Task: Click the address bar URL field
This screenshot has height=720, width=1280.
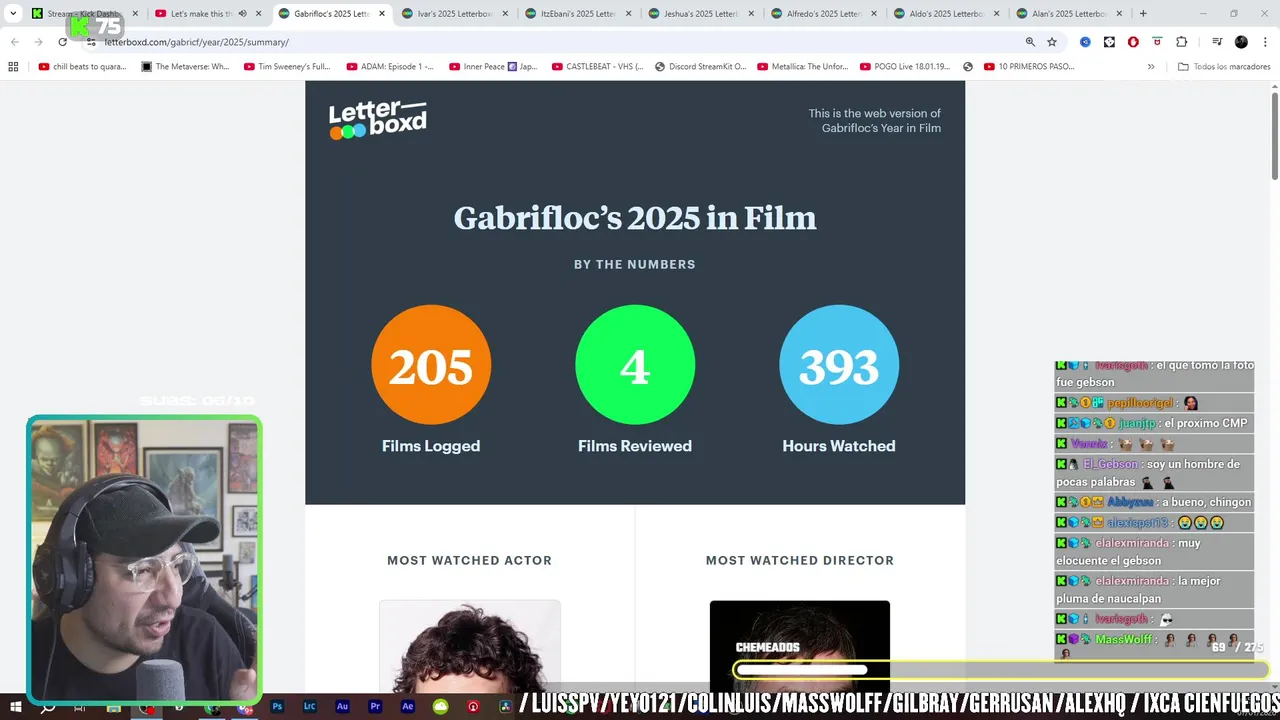Action: pyautogui.click(x=550, y=42)
